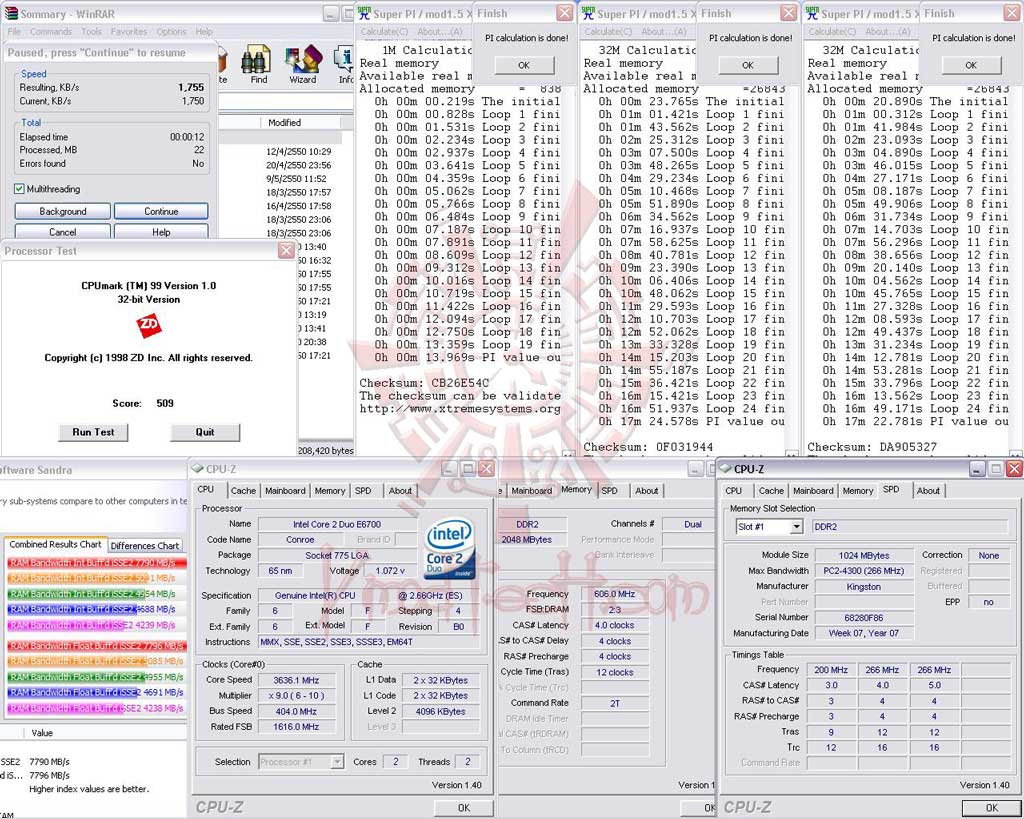Click Continue to resume WinRAR benchmark

(x=161, y=212)
